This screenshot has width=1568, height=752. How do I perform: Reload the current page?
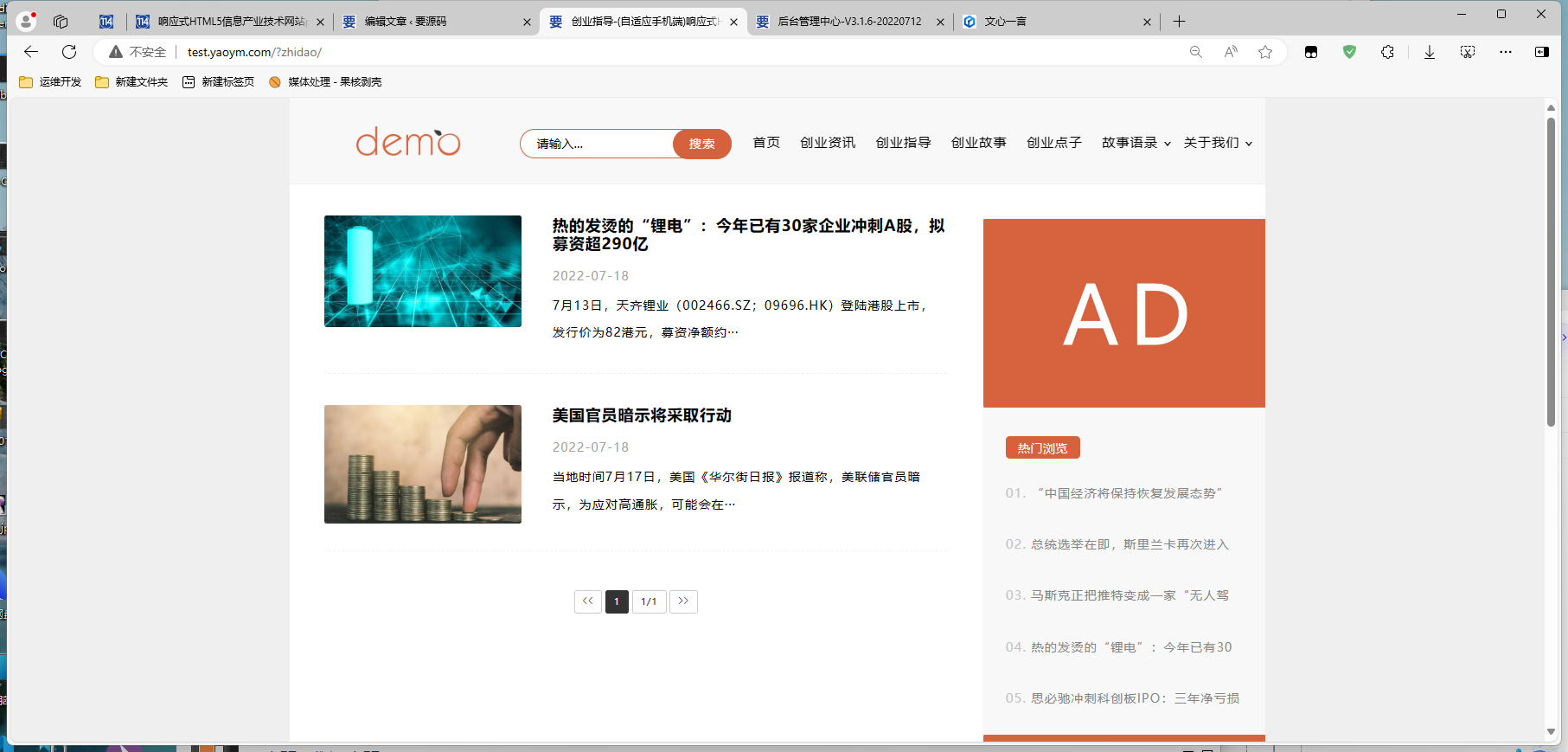coord(69,52)
